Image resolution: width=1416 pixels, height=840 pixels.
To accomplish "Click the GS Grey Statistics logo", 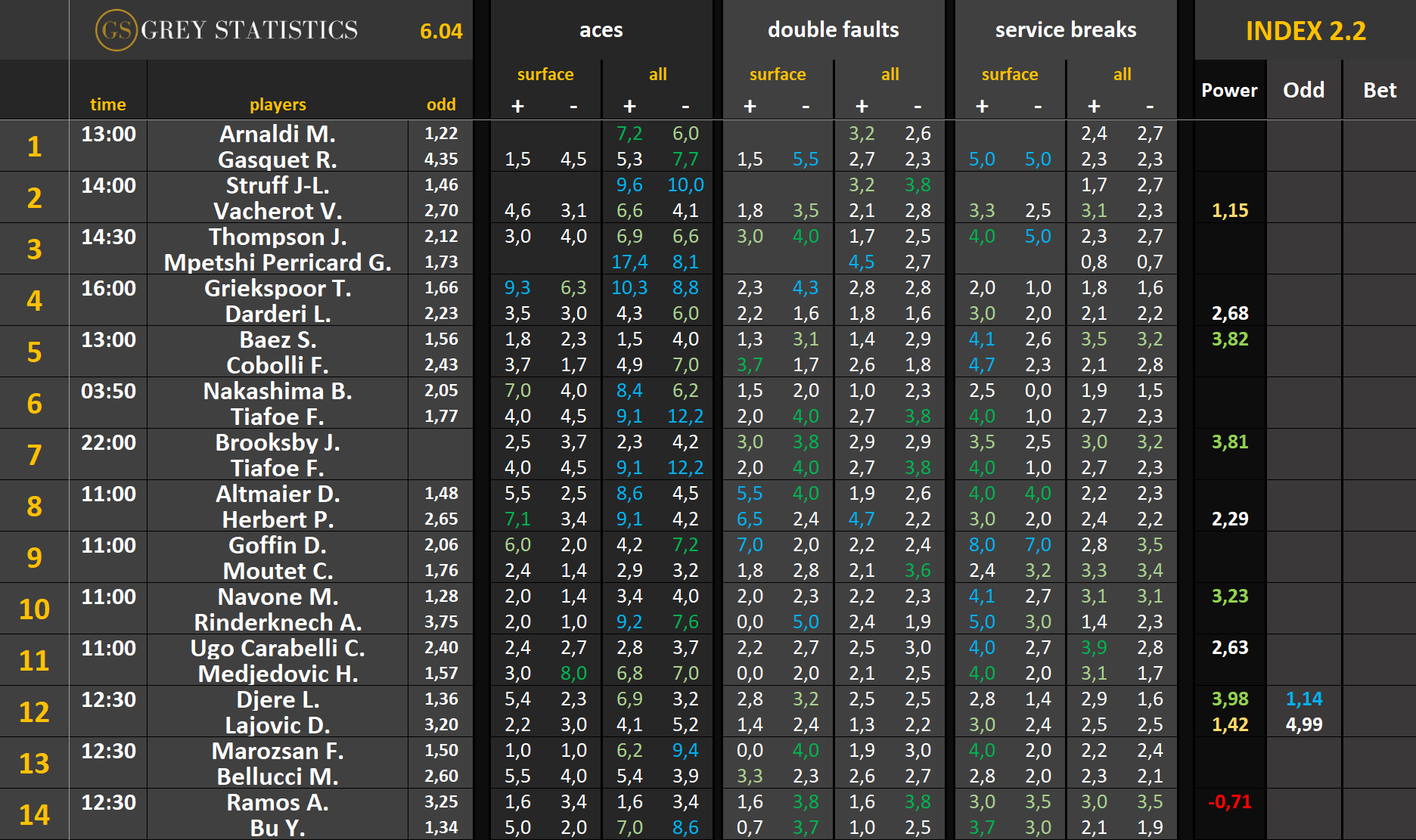I will tap(227, 30).
